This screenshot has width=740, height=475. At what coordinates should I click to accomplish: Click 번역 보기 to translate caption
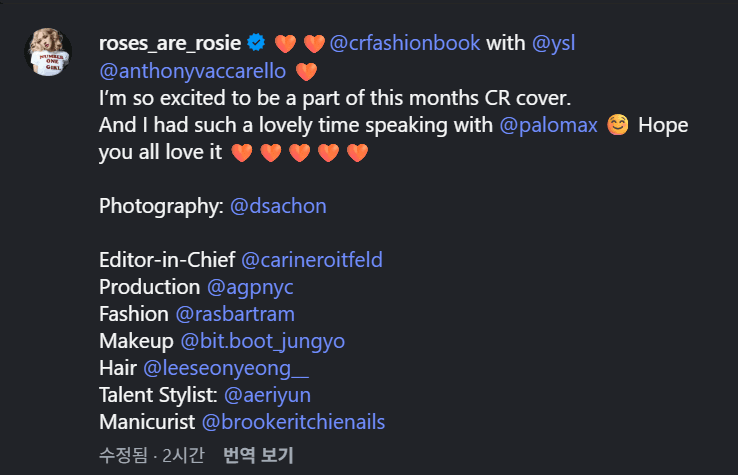pyautogui.click(x=258, y=456)
